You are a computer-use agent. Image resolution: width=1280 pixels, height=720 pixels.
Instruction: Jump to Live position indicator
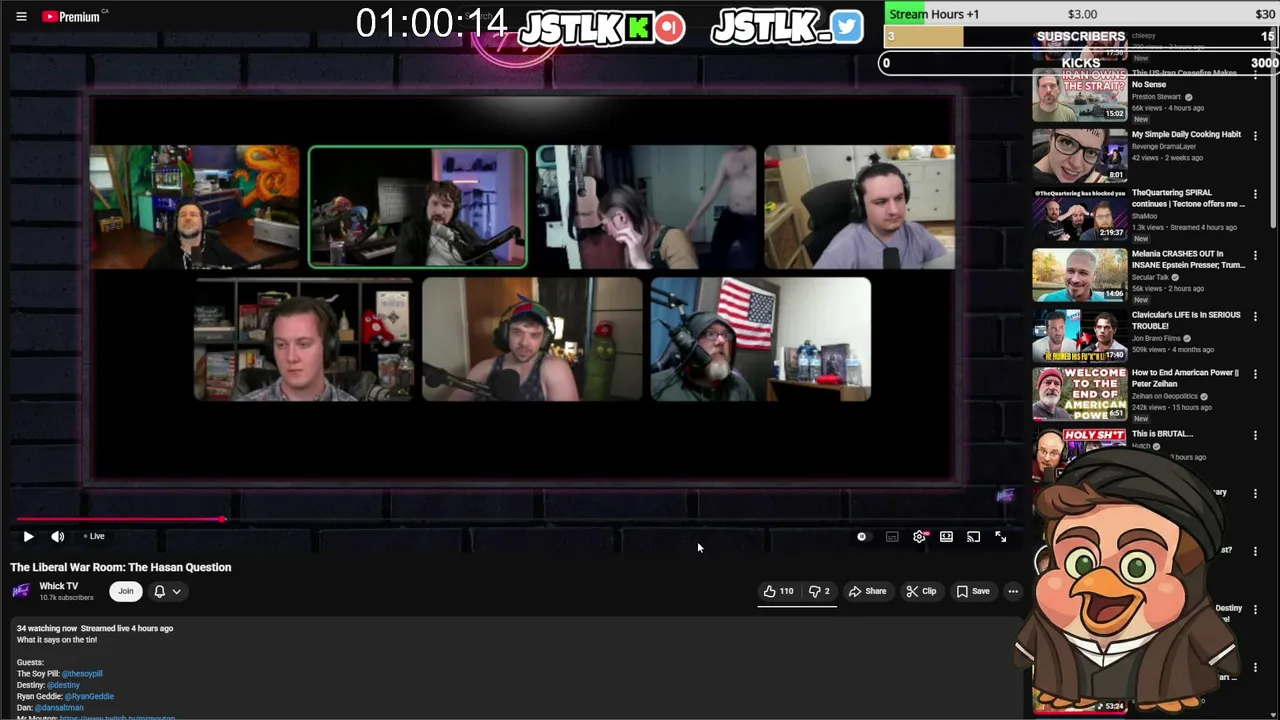(94, 537)
